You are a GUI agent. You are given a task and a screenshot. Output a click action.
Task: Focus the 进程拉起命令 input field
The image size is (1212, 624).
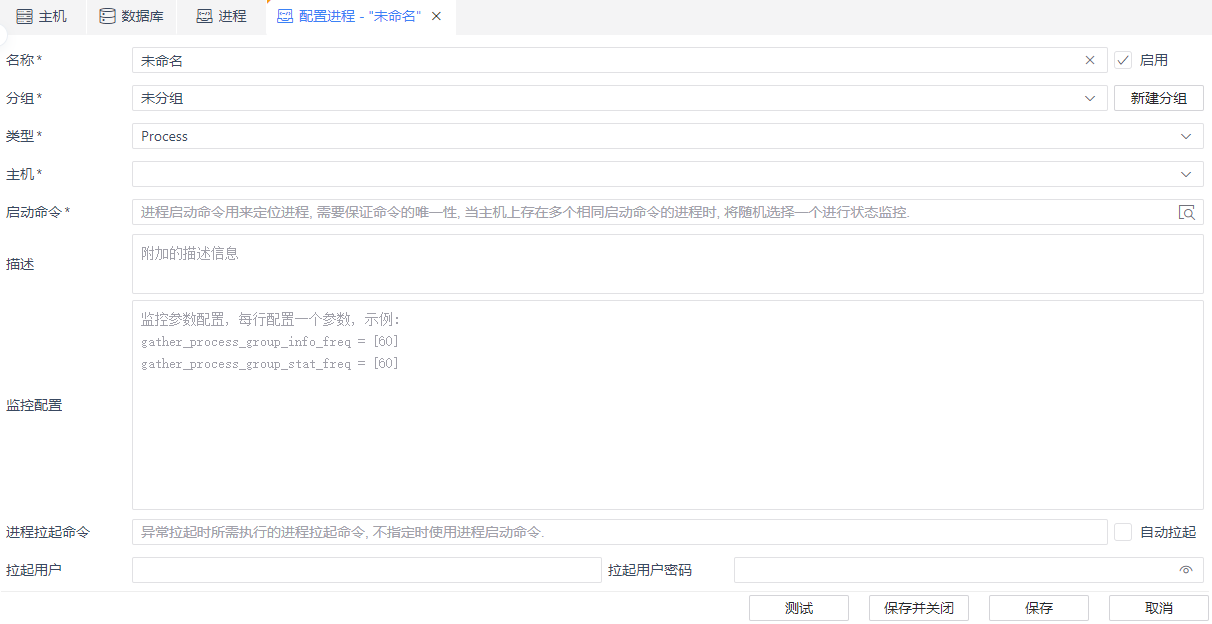619,532
